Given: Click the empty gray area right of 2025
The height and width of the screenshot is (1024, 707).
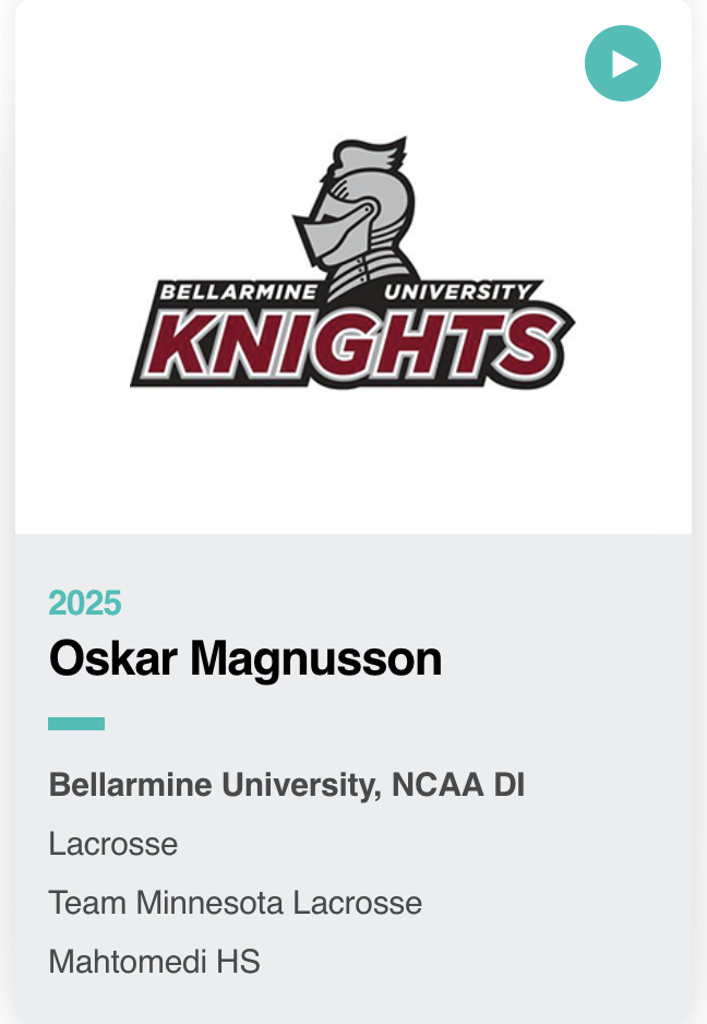Looking at the screenshot, I should 400,603.
